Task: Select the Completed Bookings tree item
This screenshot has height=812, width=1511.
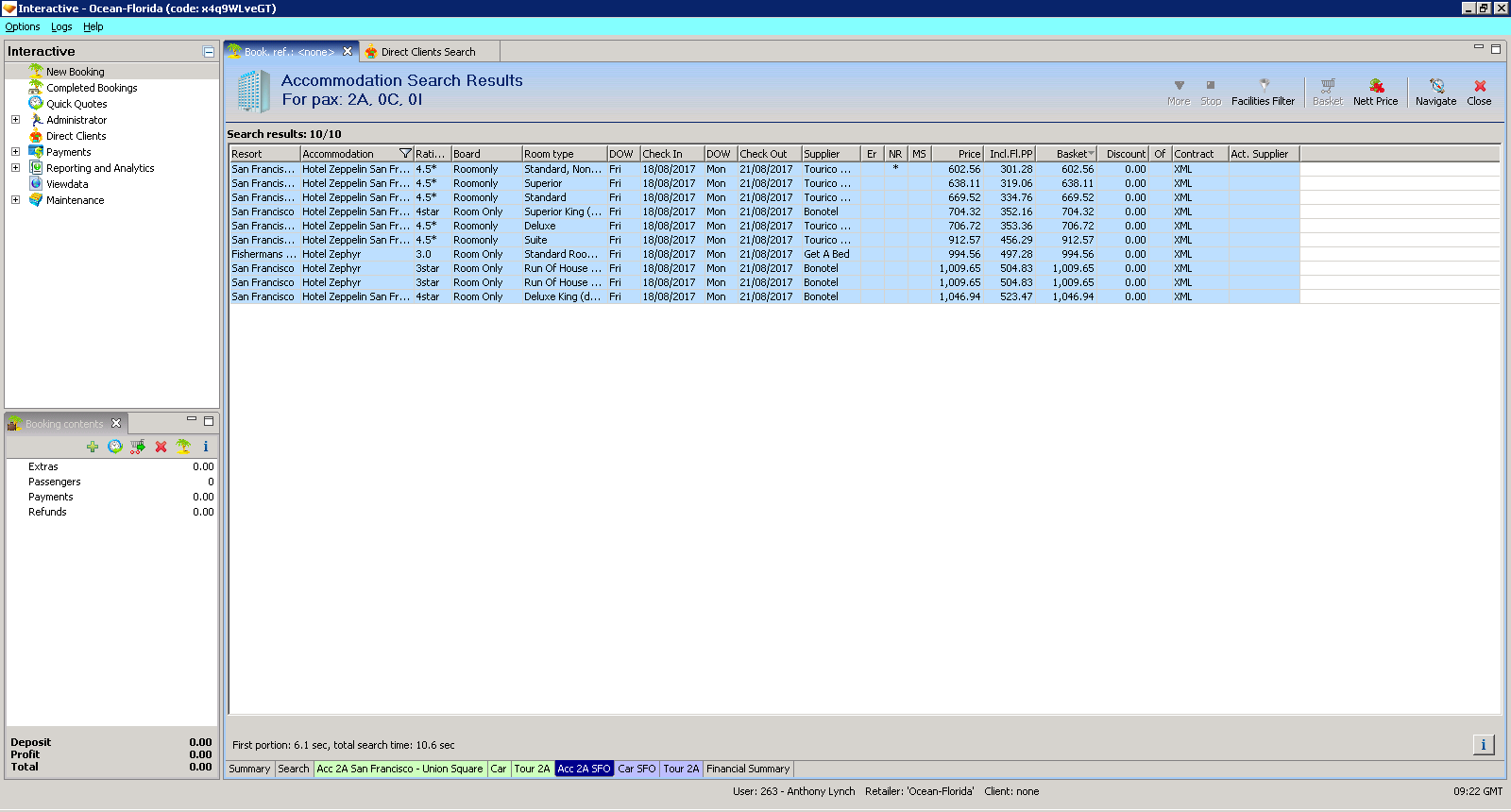Action: click(92, 88)
